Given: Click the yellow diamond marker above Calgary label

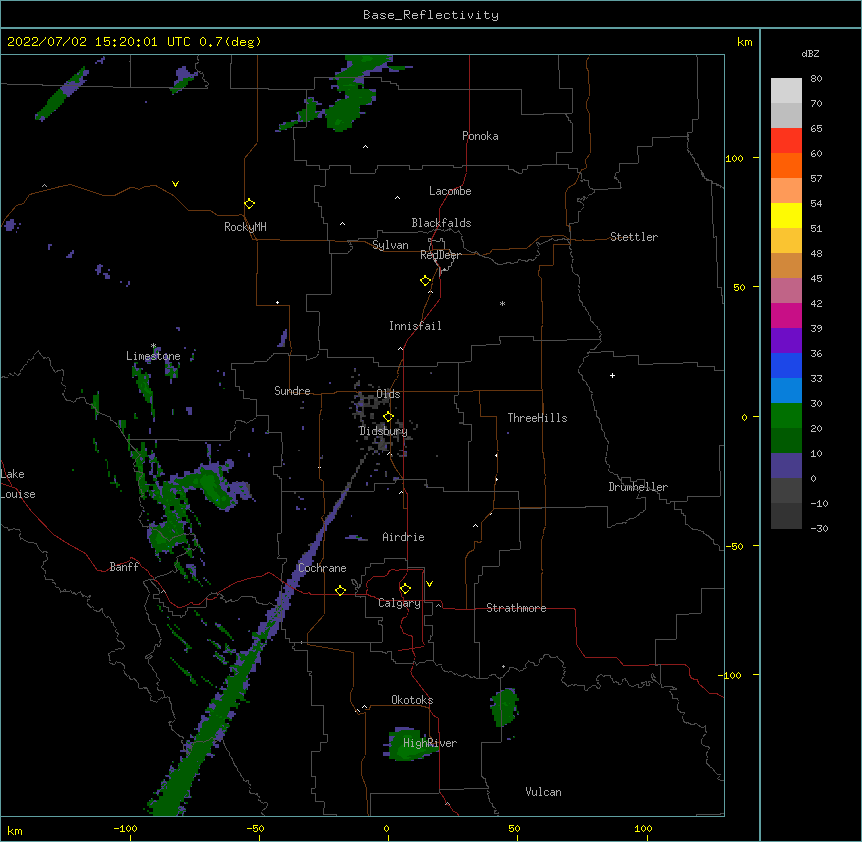Looking at the screenshot, I should click(x=405, y=589).
